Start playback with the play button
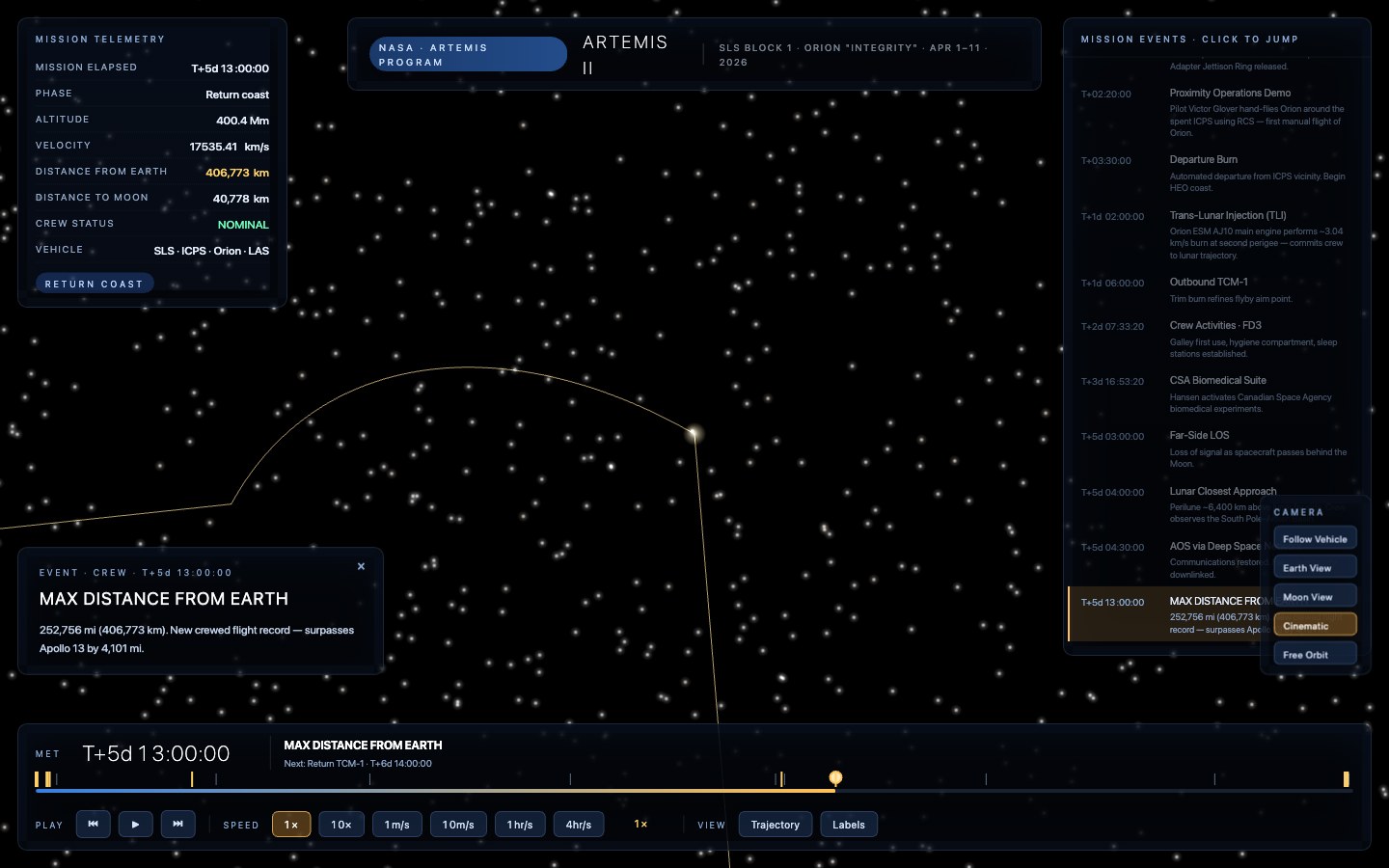Image resolution: width=1389 pixels, height=868 pixels. (135, 825)
